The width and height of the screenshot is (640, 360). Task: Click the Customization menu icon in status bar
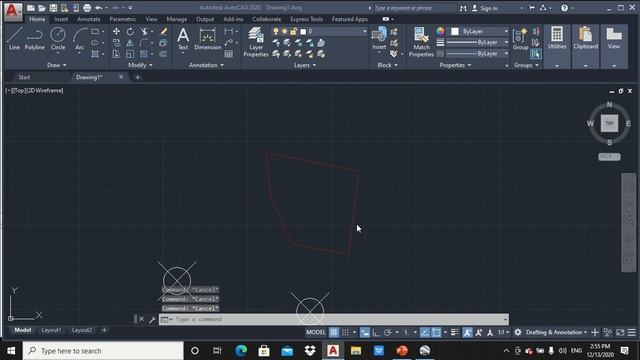631,332
